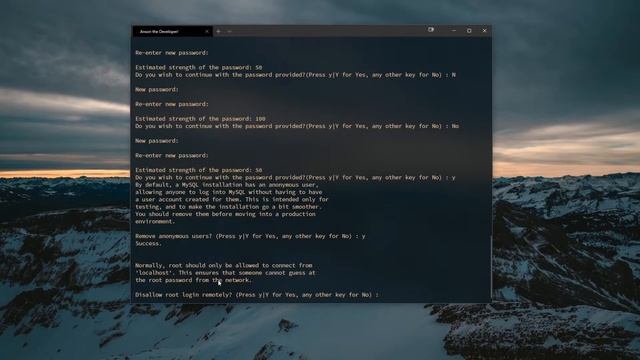640x360 pixels.
Task: Click the 'Success.' output line
Action: (149, 243)
